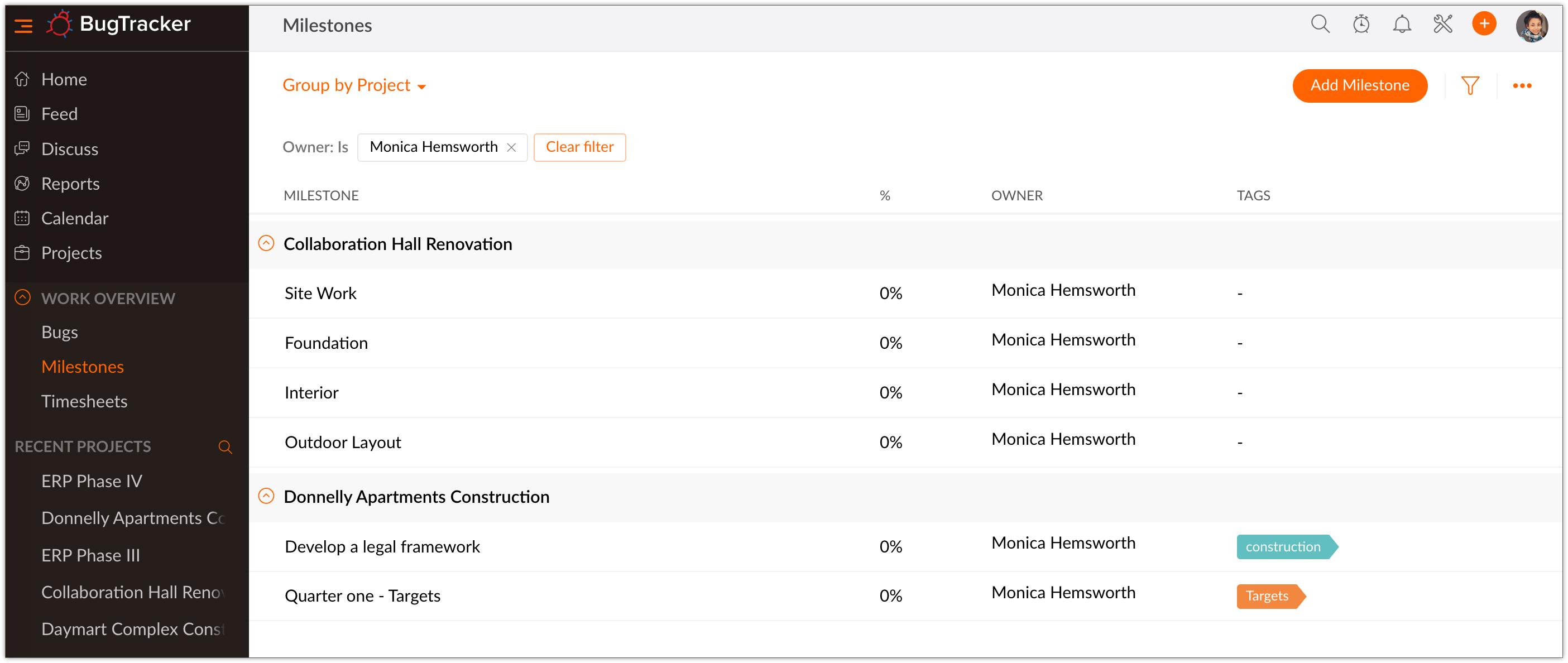Screen dimensions: 1568x663
Task: Collapse the Collaboration Hall Renovation group
Action: [x=266, y=243]
